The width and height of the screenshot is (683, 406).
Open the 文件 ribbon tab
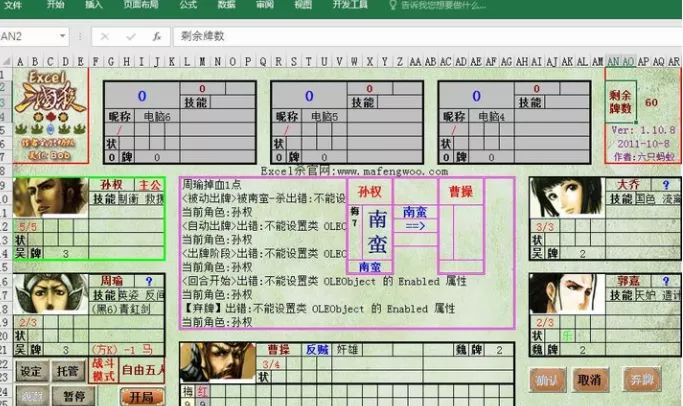click(x=13, y=5)
